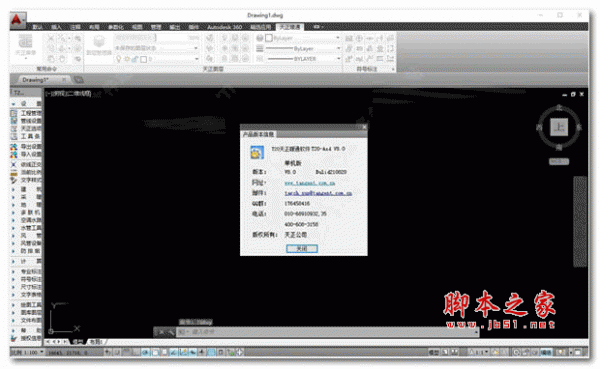
Task: Switch to the 插入 ribbon tab
Action: point(56,27)
